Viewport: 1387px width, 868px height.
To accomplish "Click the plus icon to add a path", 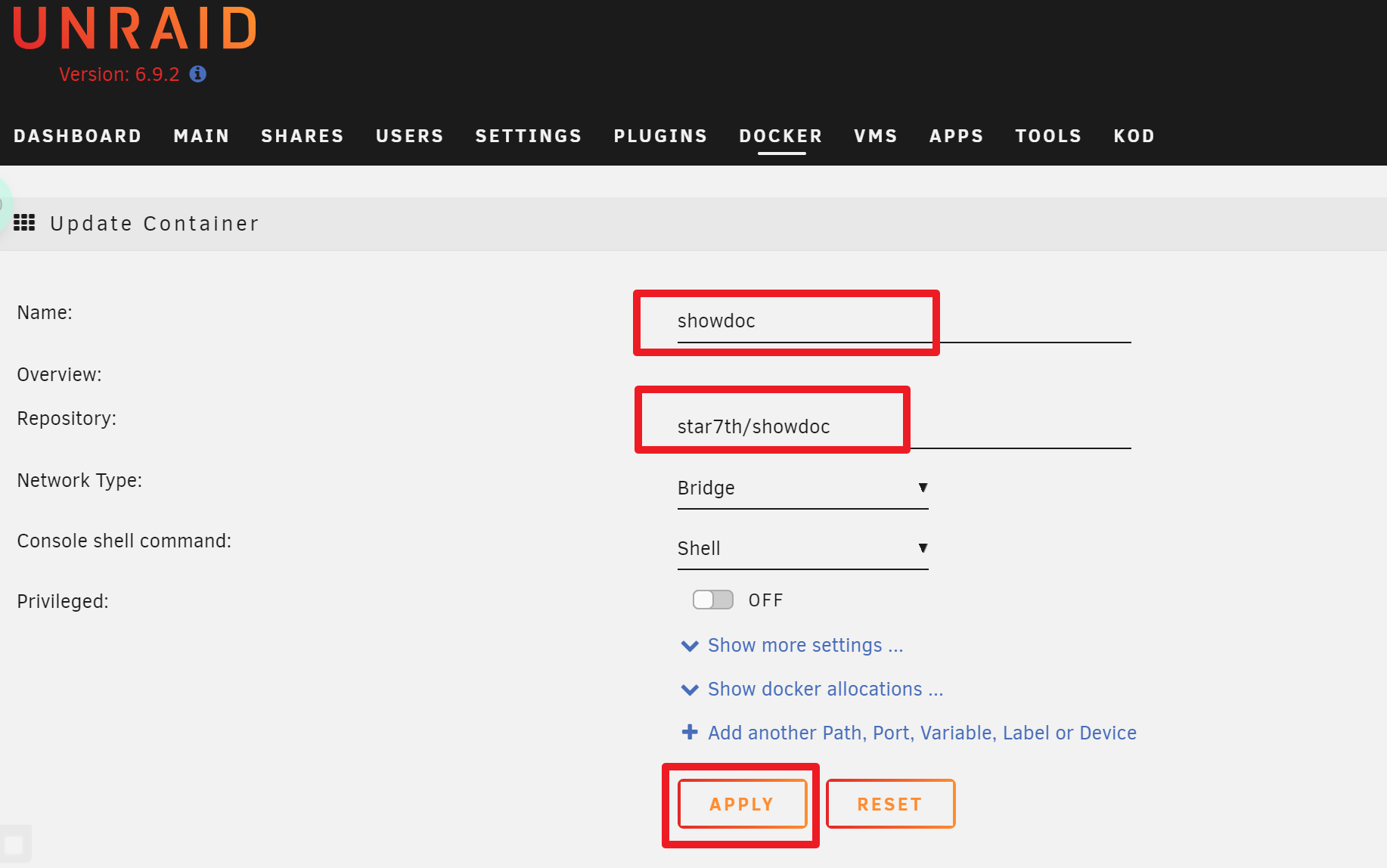I will coord(690,732).
